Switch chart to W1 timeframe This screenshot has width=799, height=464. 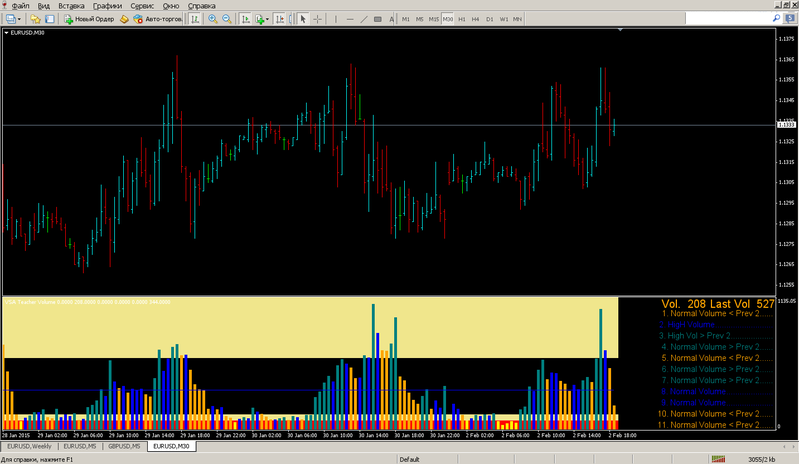[x=503, y=19]
